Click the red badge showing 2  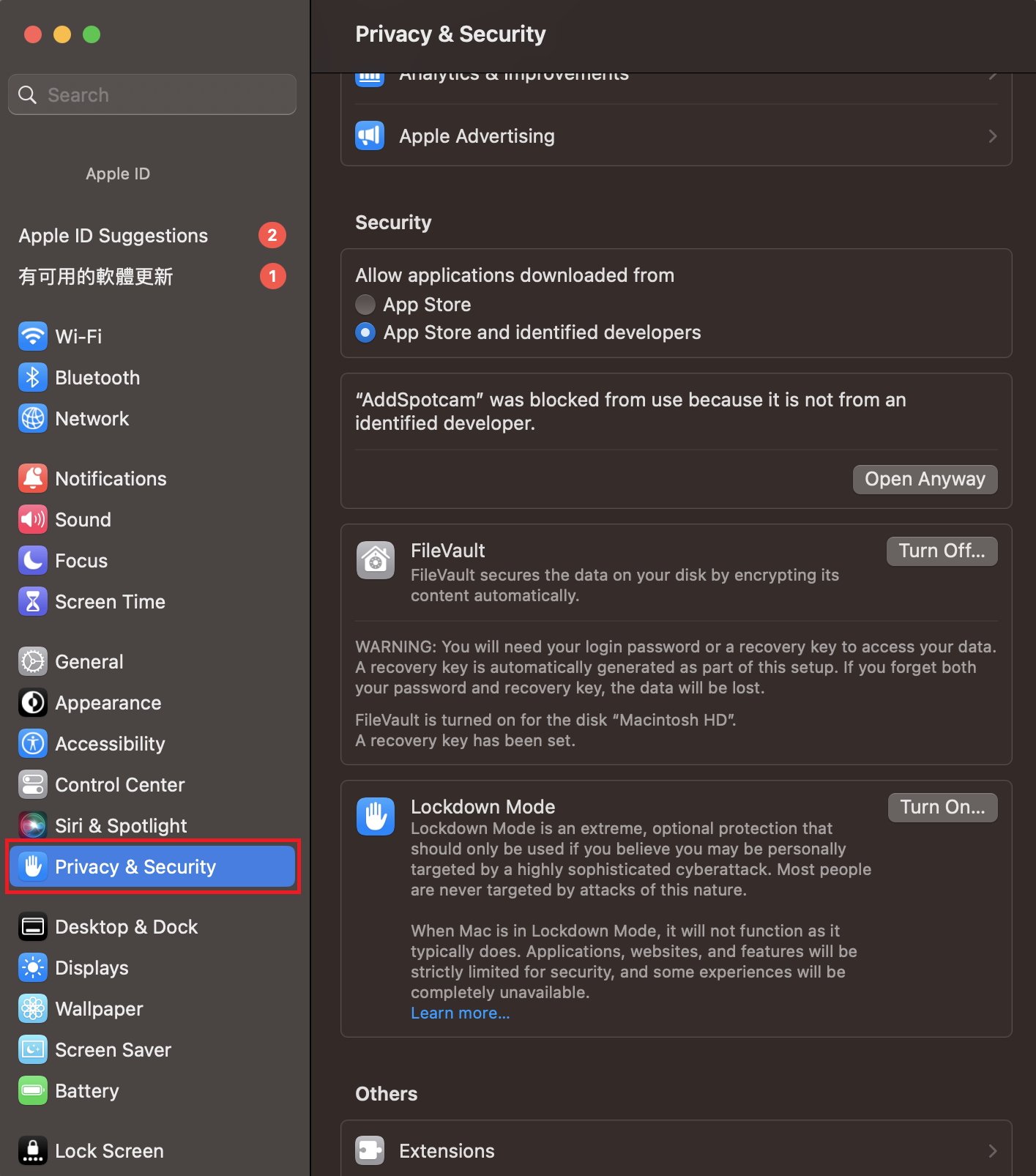[272, 235]
